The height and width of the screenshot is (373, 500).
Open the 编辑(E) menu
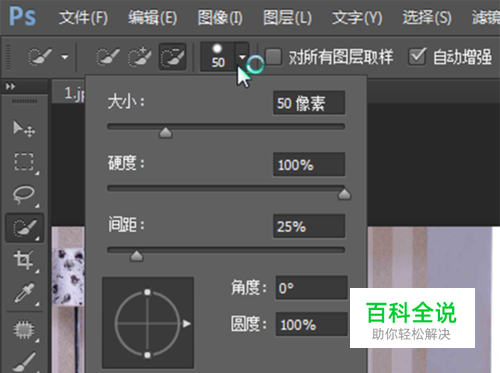(x=153, y=18)
